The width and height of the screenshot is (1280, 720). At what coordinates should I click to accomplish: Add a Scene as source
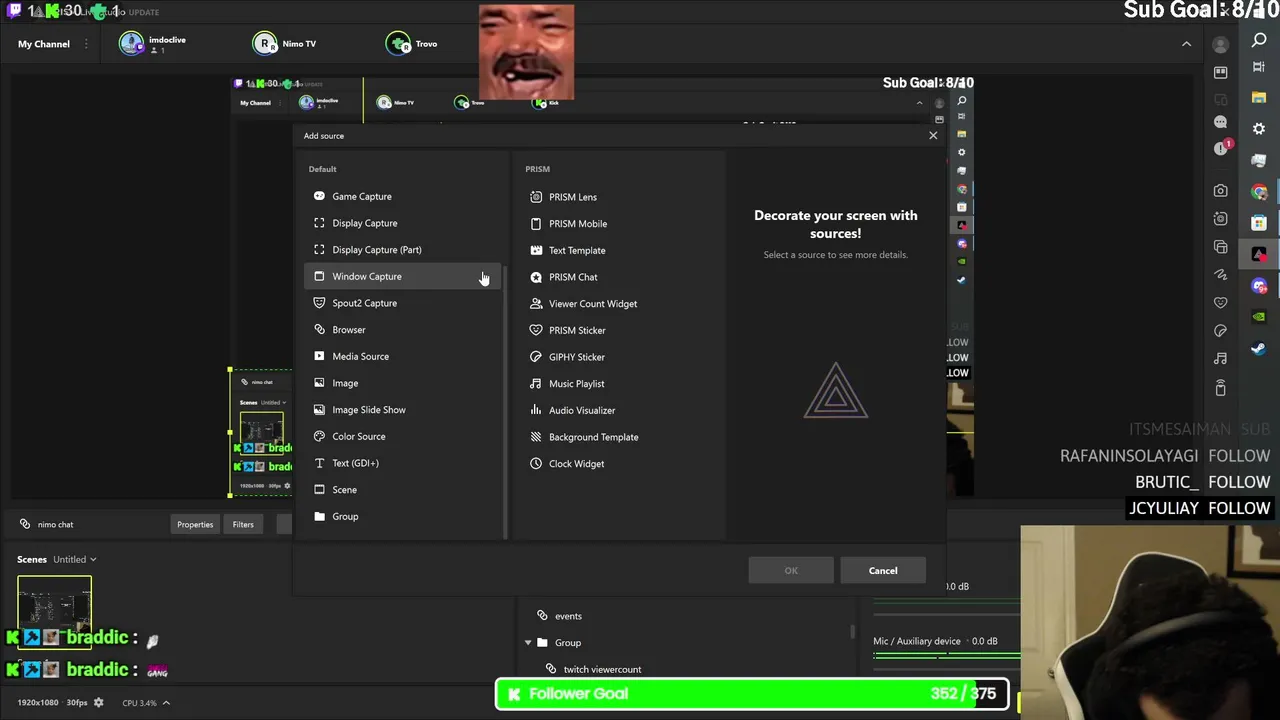point(404,490)
